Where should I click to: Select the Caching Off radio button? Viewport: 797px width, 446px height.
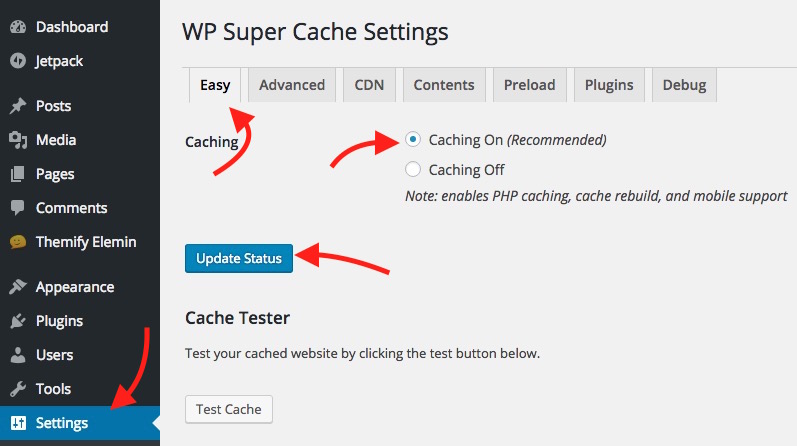[413, 169]
